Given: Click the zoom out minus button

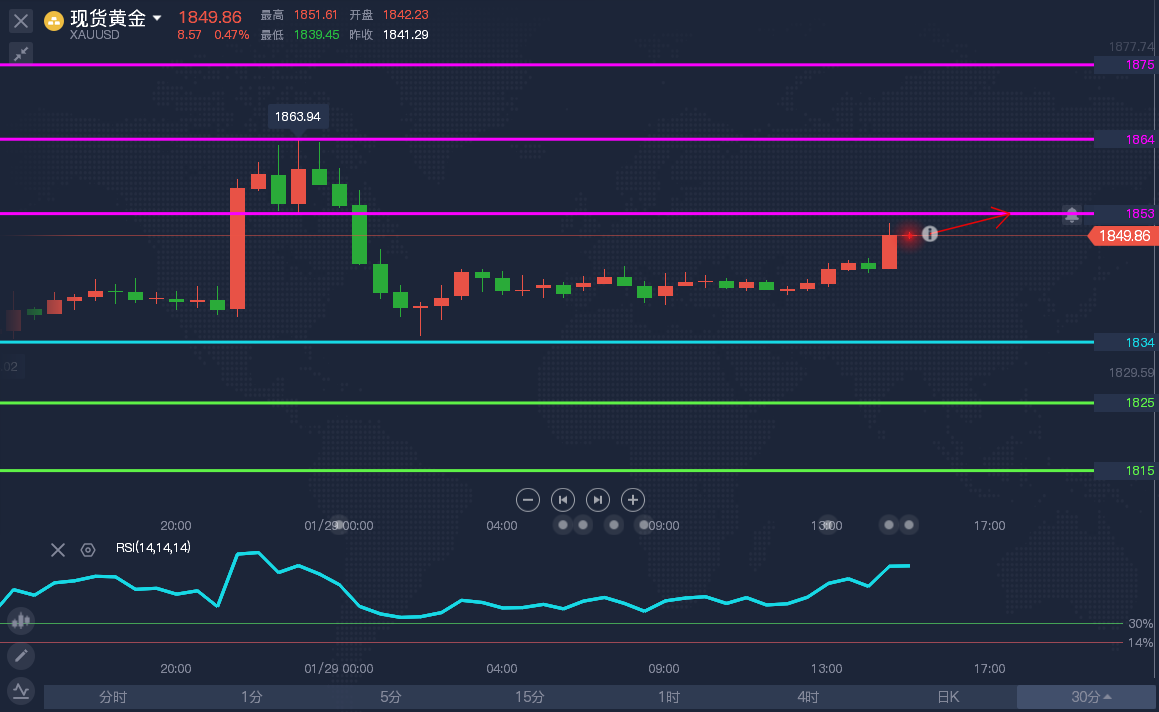Looking at the screenshot, I should pyautogui.click(x=528, y=500).
